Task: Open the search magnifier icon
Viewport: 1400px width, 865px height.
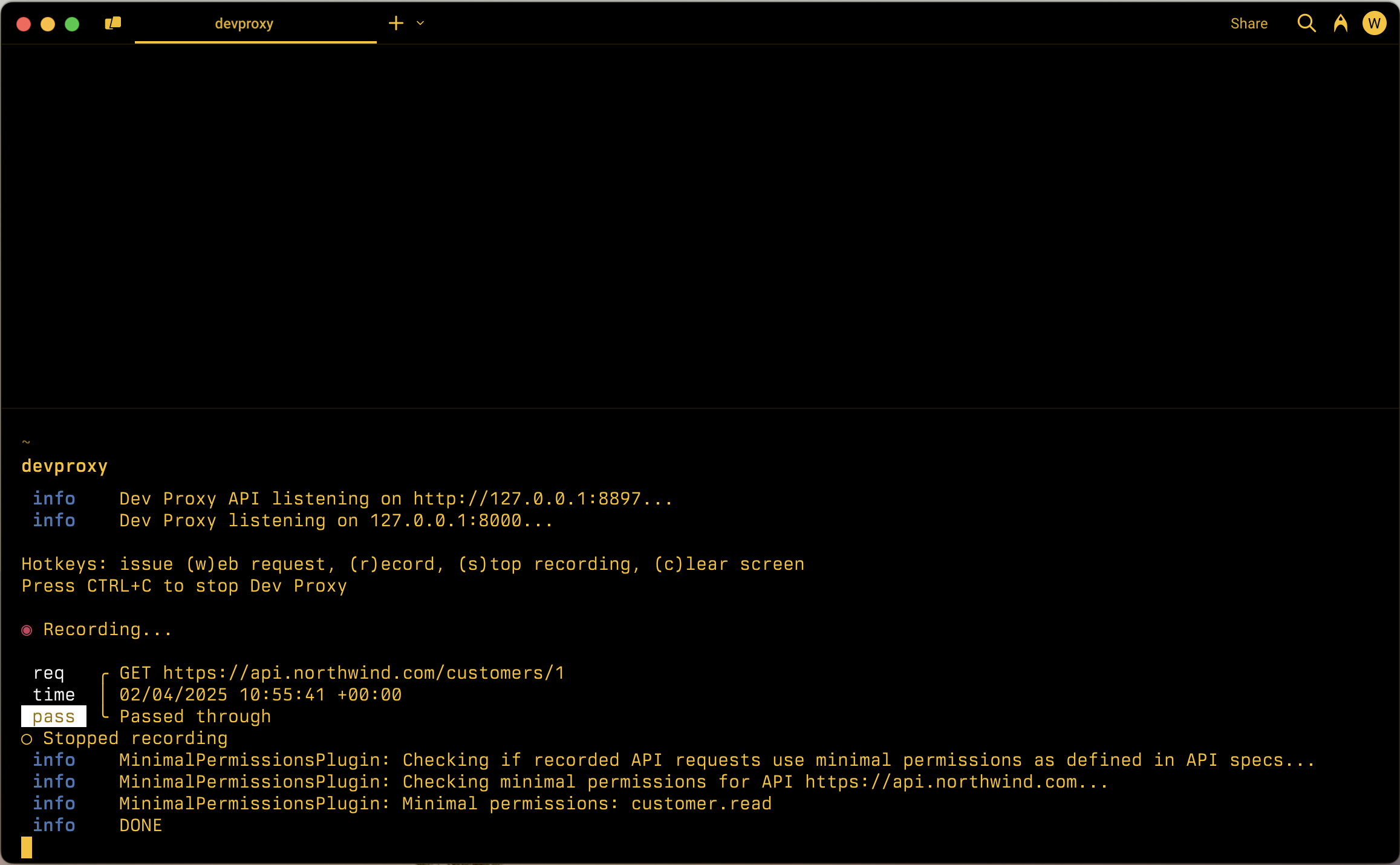Action: tap(1306, 24)
